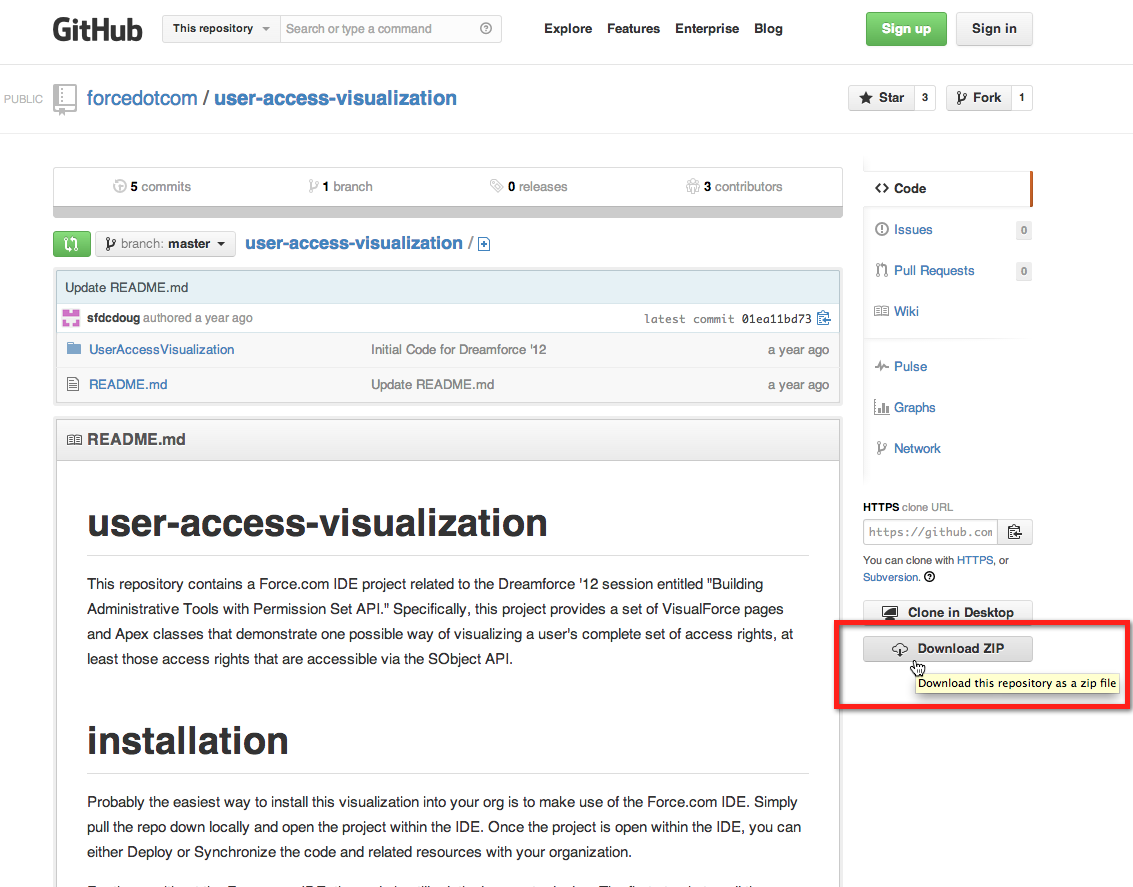Open the branch: master selector

tap(165, 244)
